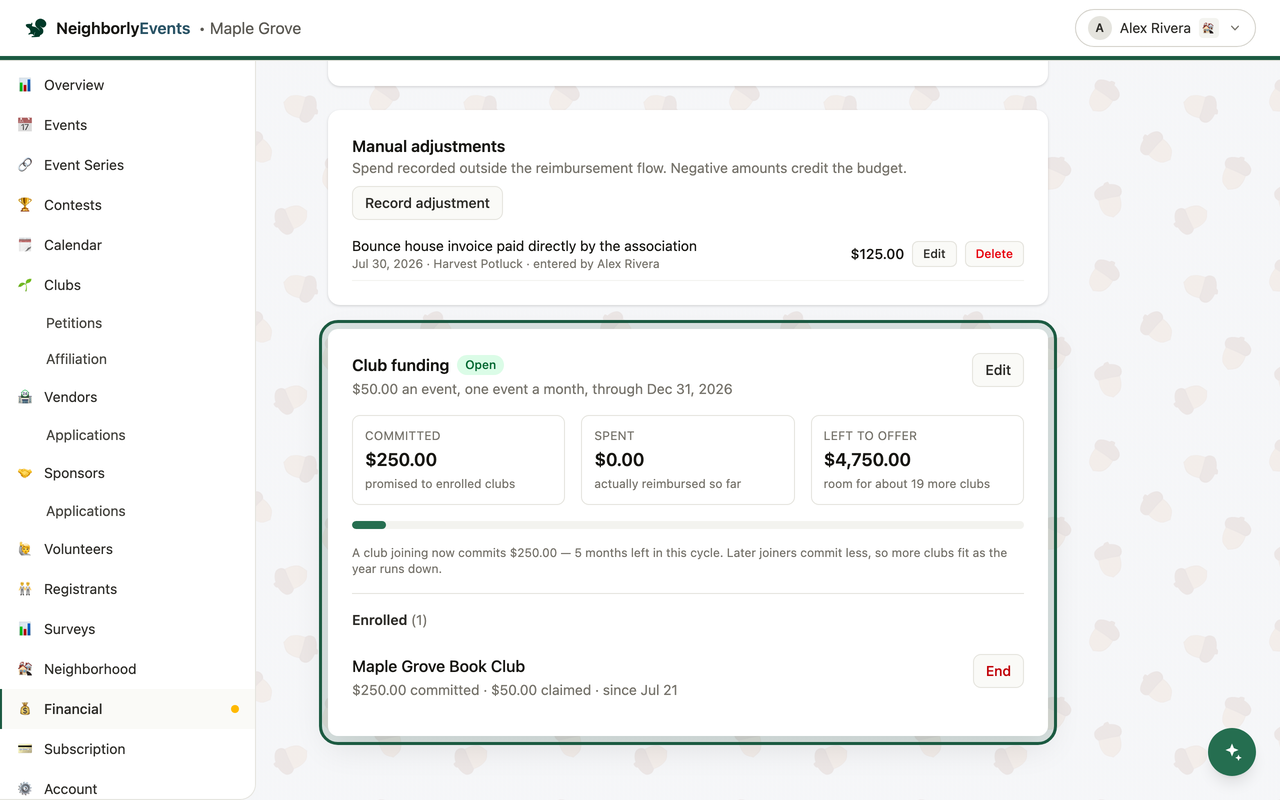Edit the Club funding settings
This screenshot has width=1280, height=800.
pos(998,370)
